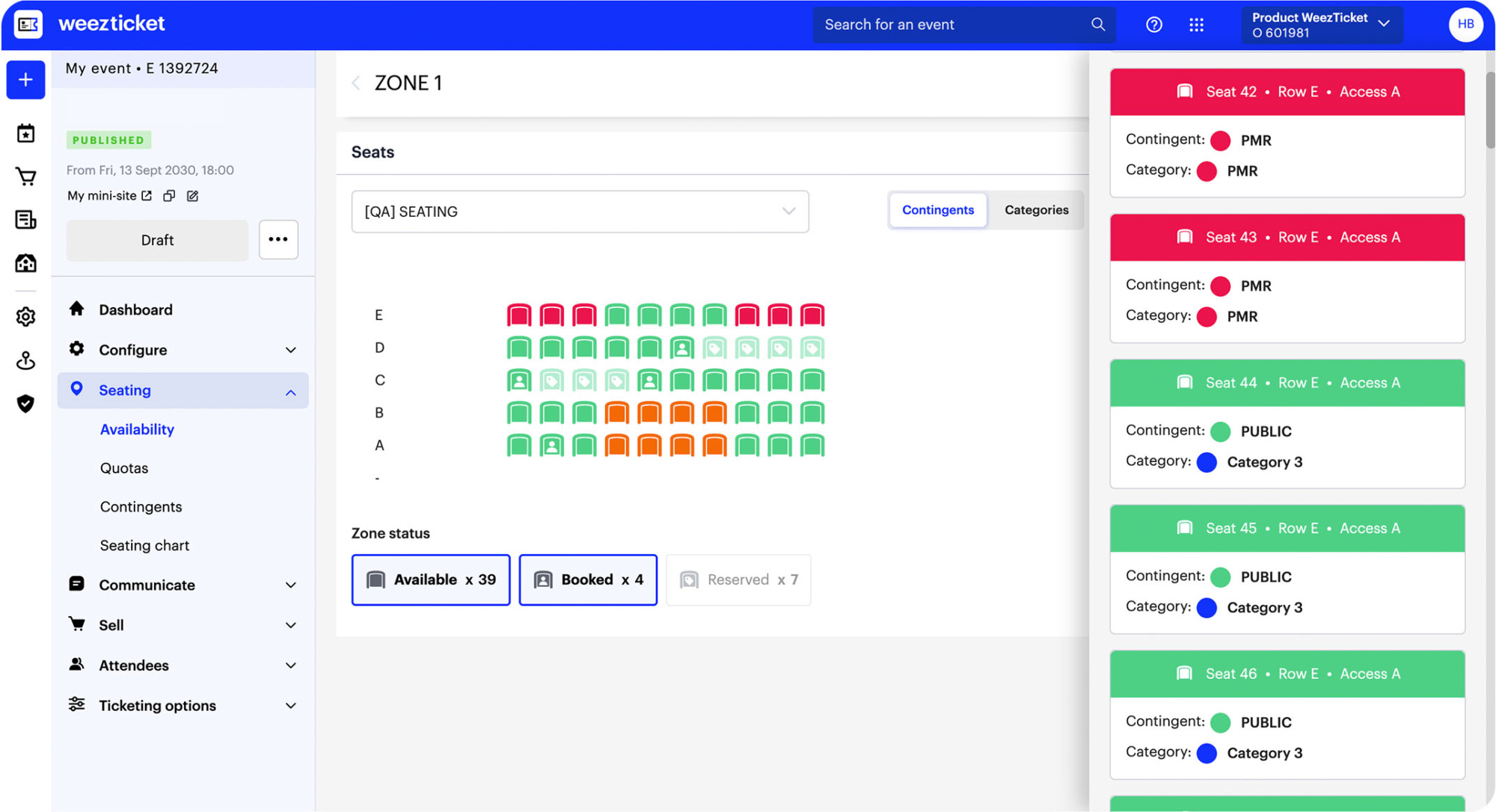Open the calendar events icon in the sidebar
The height and width of the screenshot is (812, 1496).
pos(25,132)
